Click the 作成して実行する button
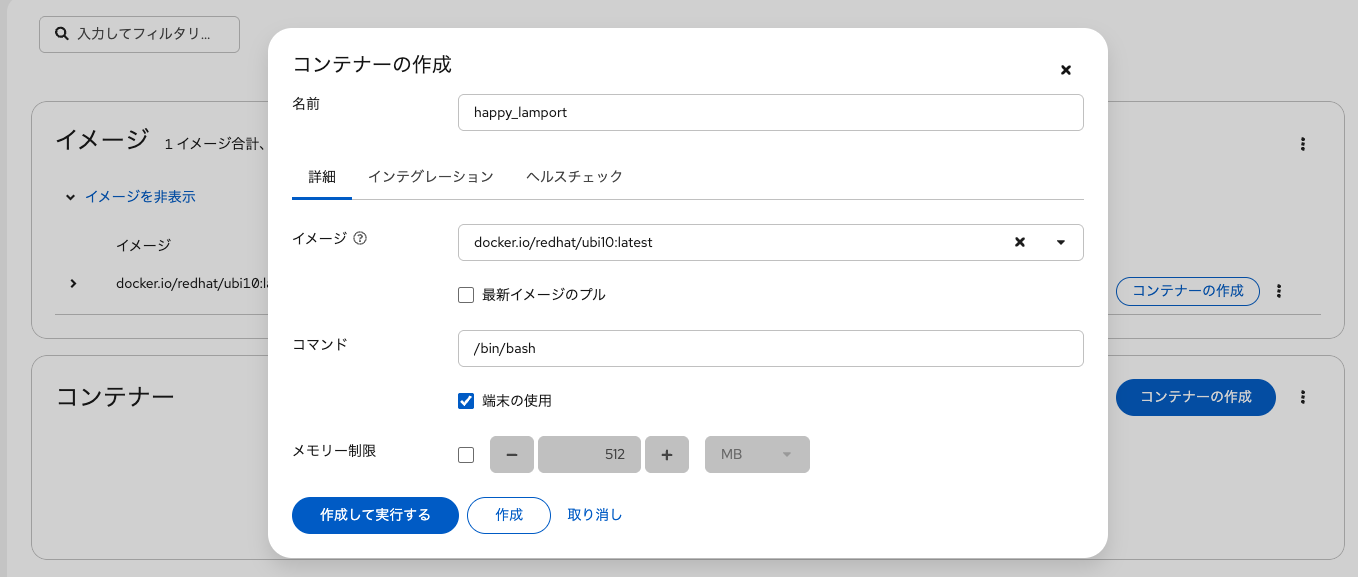Viewport: 1358px width, 577px height. click(x=375, y=515)
